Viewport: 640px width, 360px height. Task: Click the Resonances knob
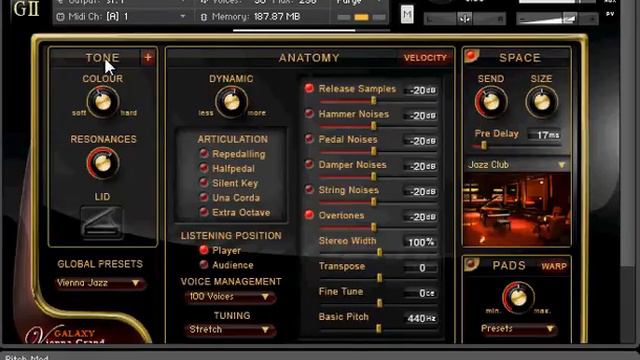point(103,163)
